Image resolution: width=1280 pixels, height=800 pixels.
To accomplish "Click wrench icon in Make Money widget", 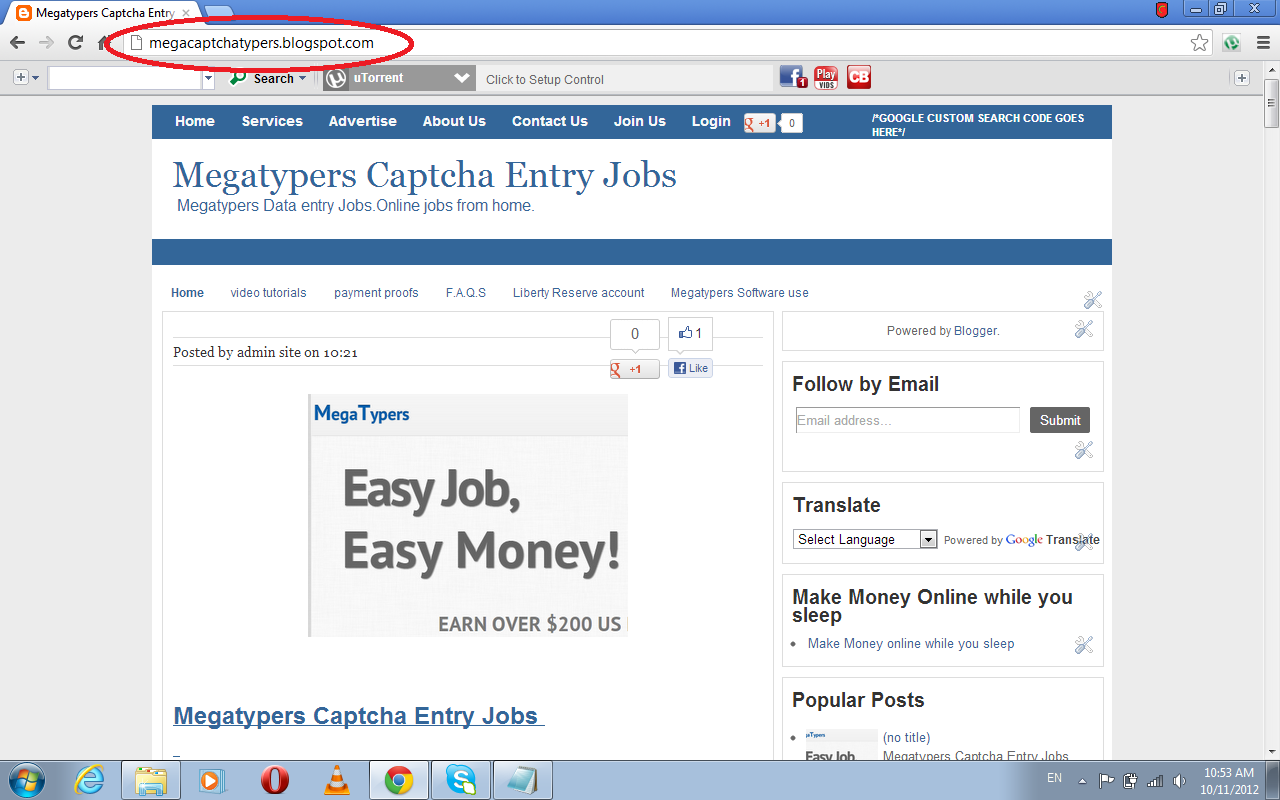I will point(1084,645).
